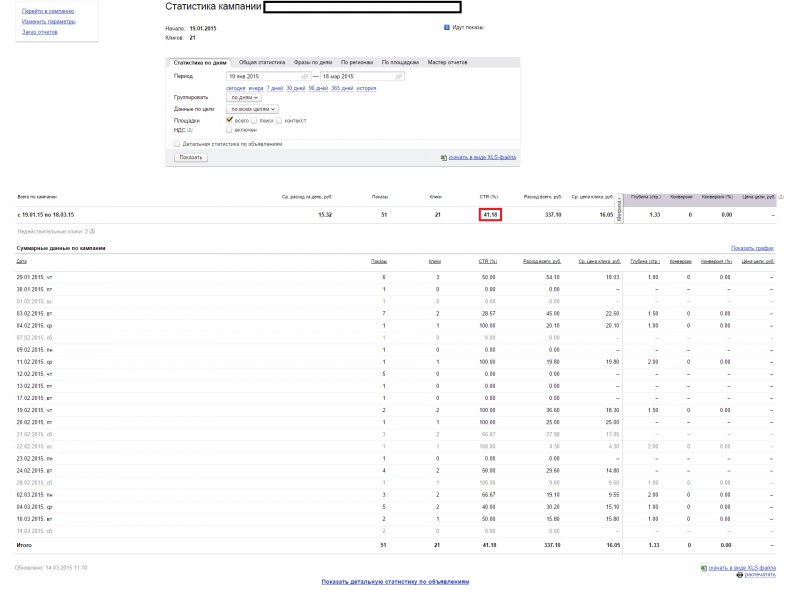Screen dimensions: 800x600
Task: Click the распечатать link
Action: [x=760, y=575]
